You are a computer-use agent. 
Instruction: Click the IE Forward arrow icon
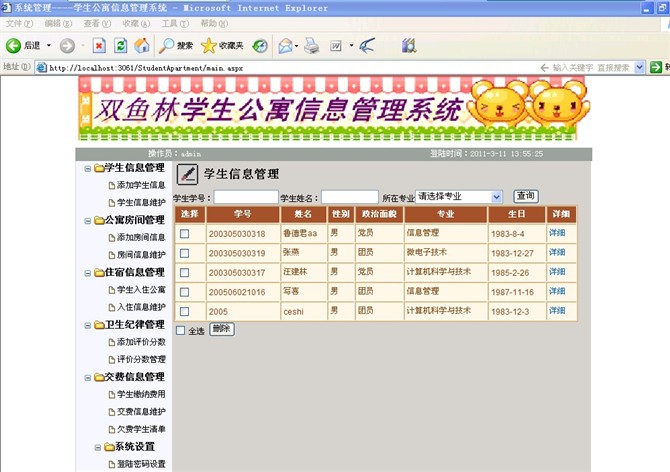coord(67,45)
